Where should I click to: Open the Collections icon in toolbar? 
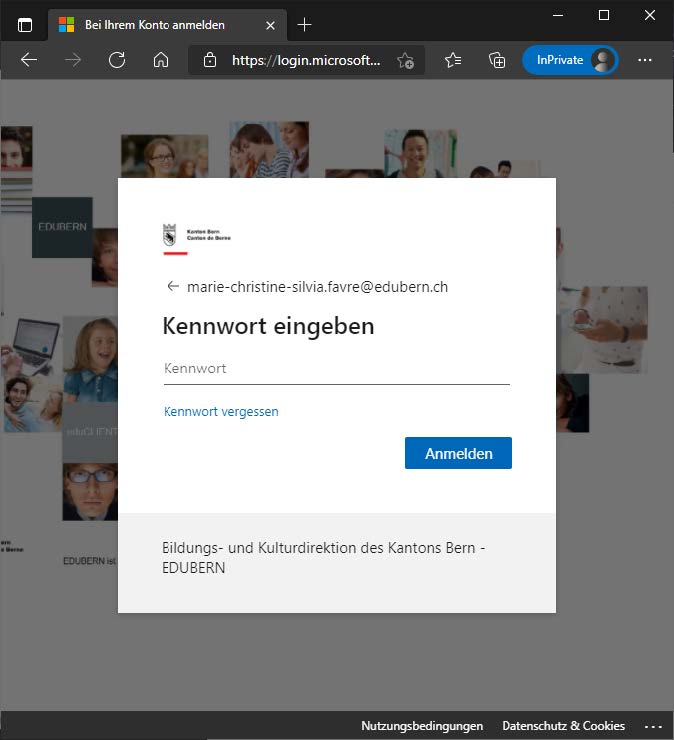pos(497,60)
